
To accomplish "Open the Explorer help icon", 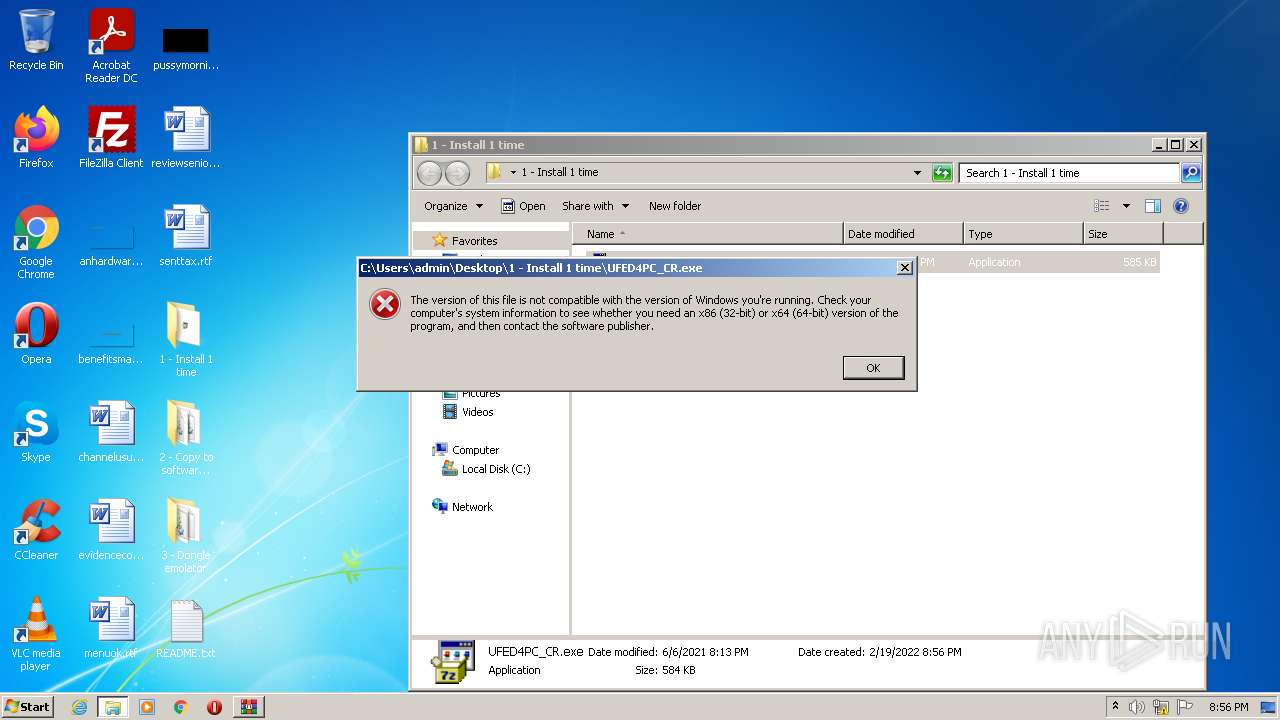I will point(1180,206).
